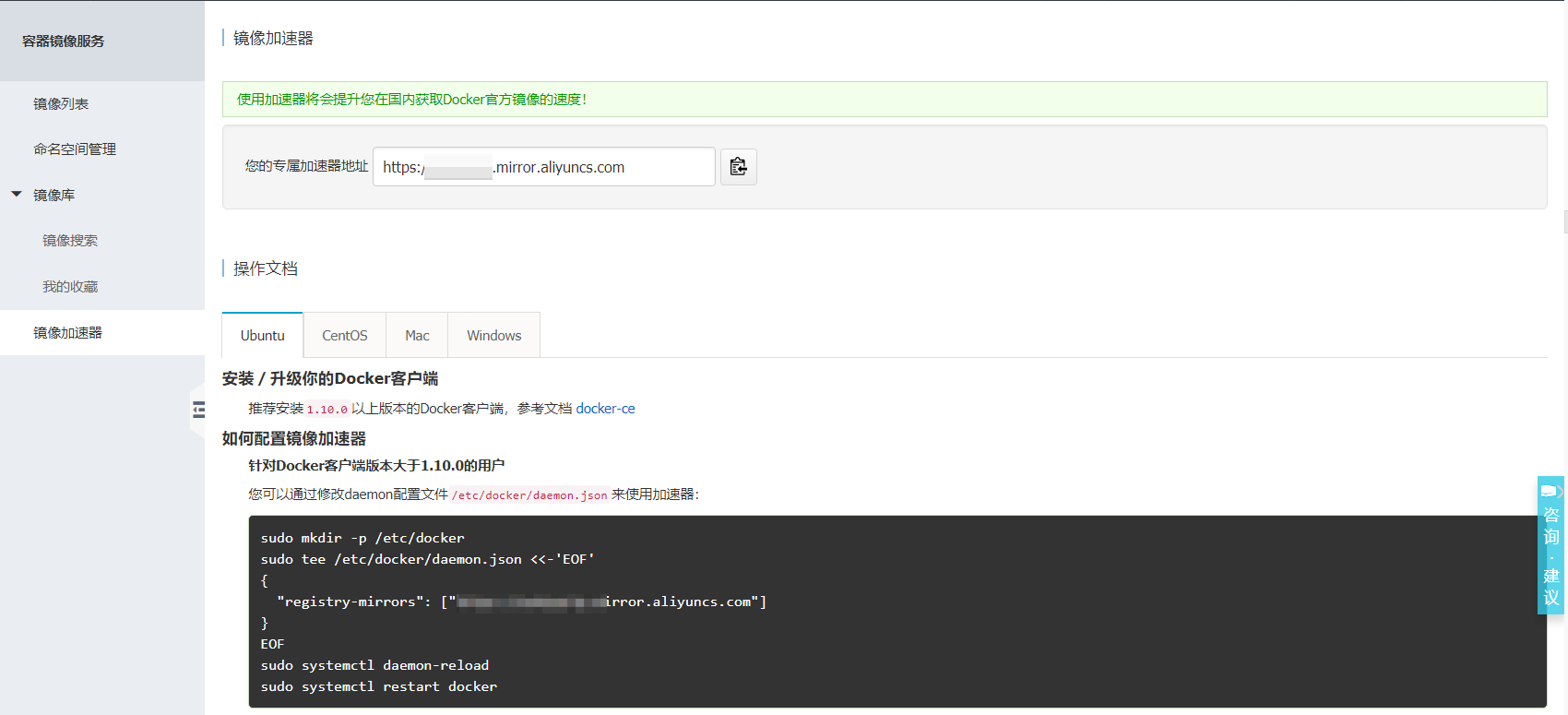Click the 您的专属加速器地址 label
This screenshot has width=1568, height=715.
pyautogui.click(x=306, y=166)
